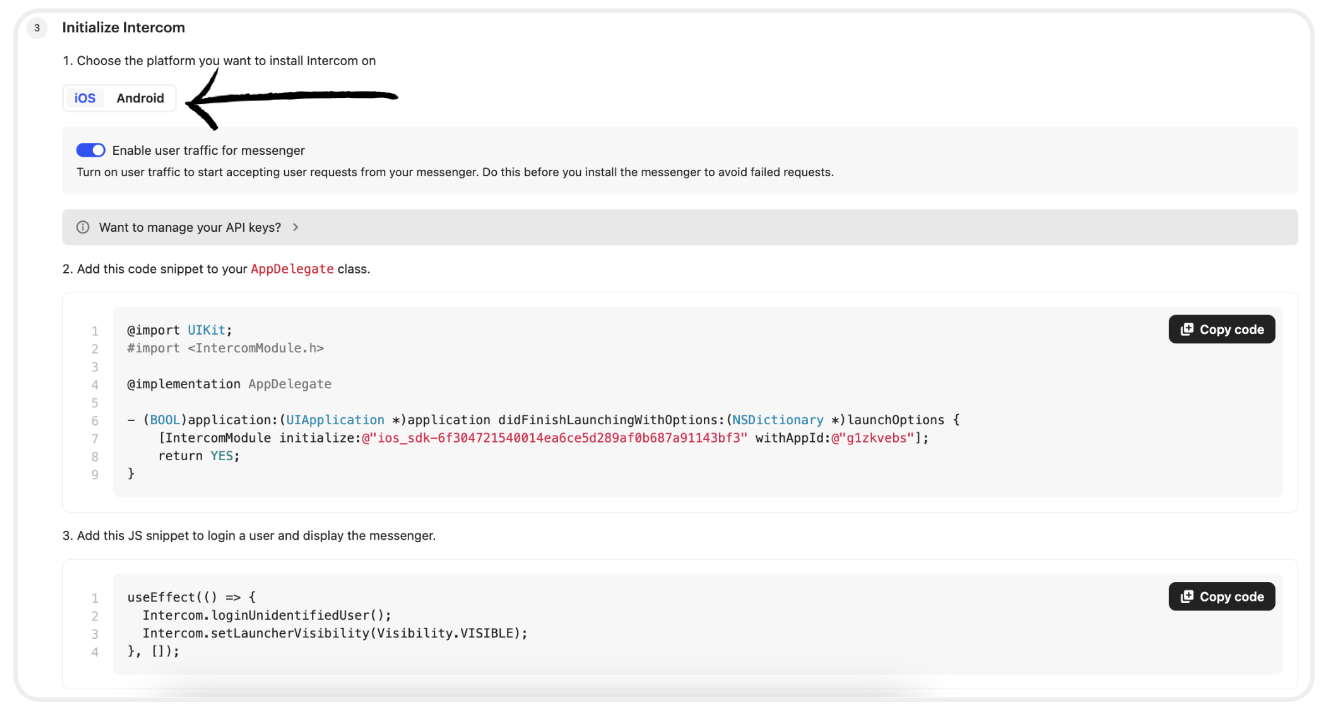Select the iOS platform tab
This screenshot has width=1328, height=714.
click(x=85, y=98)
